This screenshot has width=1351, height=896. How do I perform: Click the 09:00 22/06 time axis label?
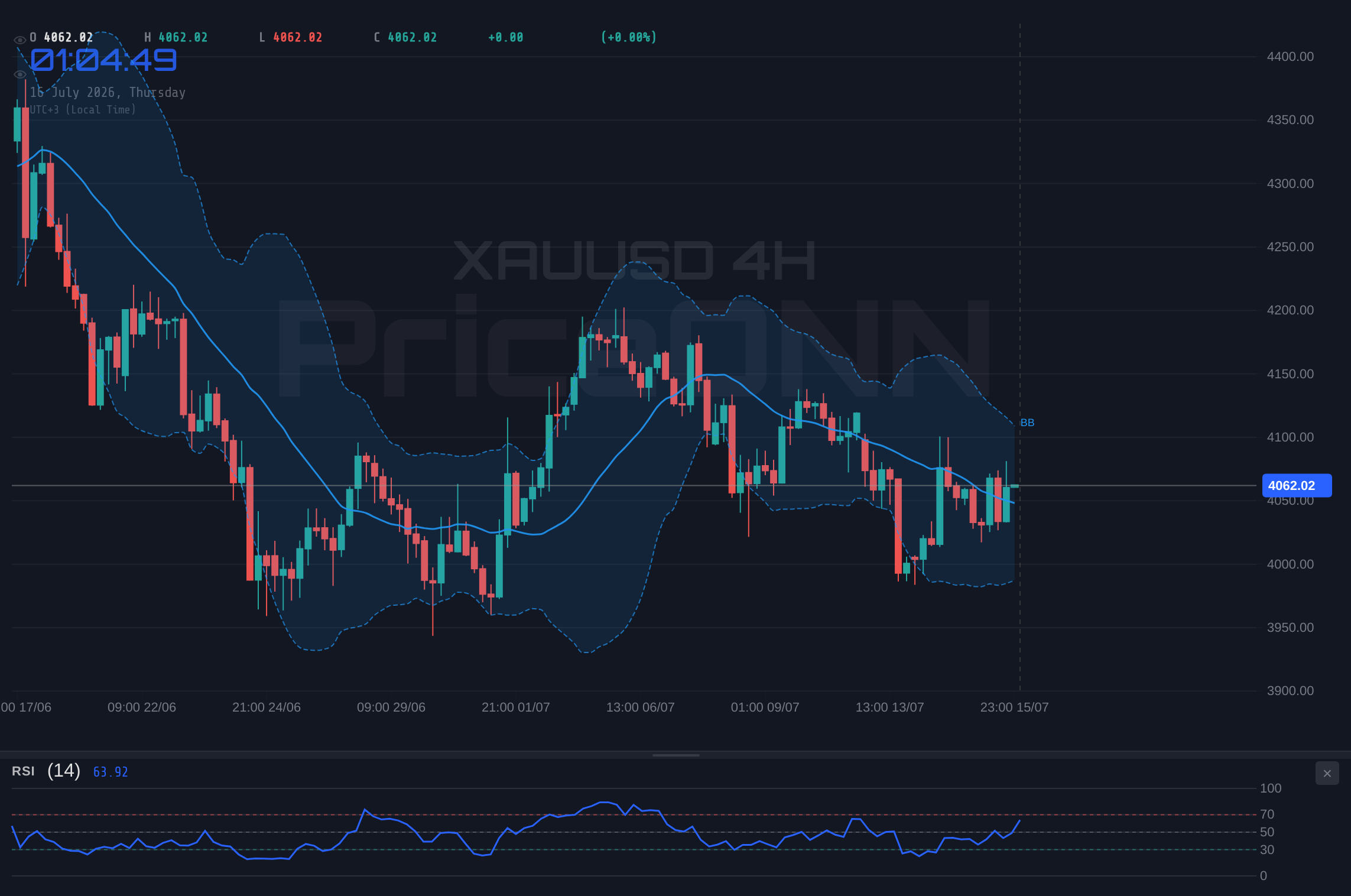click(142, 707)
